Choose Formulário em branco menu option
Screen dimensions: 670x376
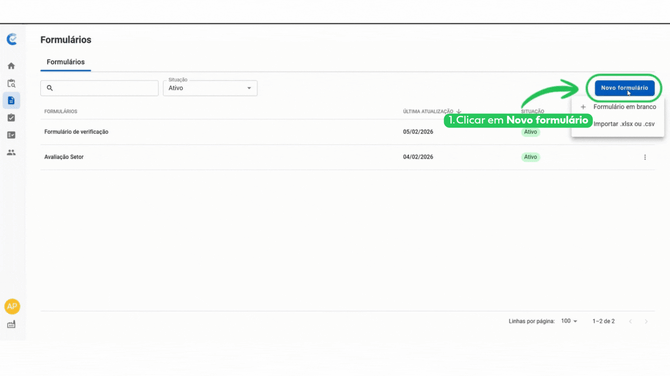pyautogui.click(x=618, y=107)
